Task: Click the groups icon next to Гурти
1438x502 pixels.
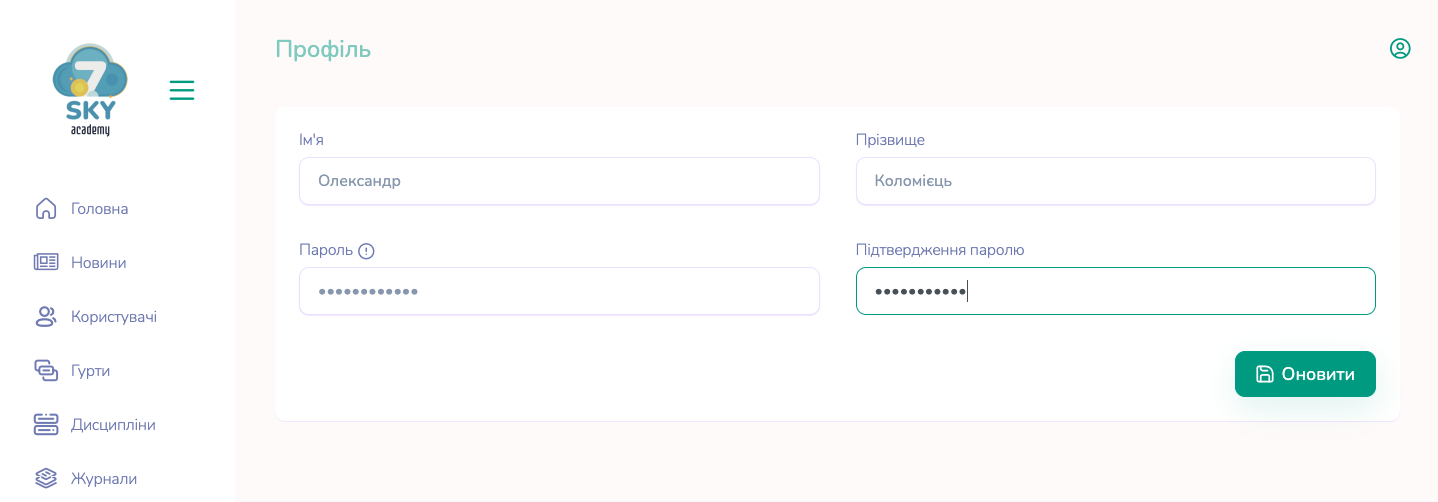Action: (46, 371)
